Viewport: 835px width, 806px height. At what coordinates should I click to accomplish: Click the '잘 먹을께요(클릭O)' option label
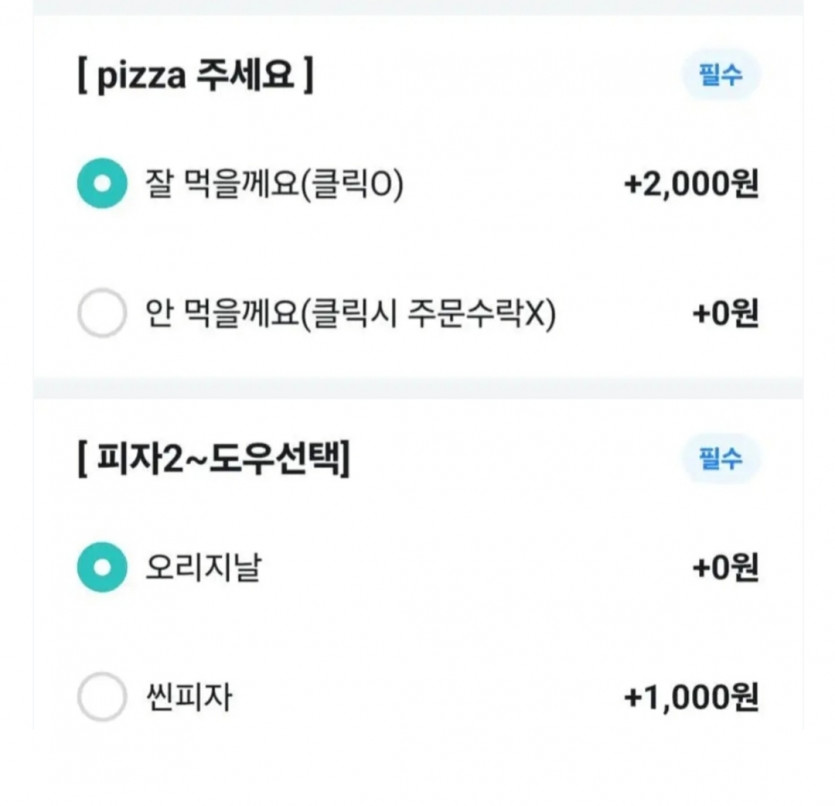[x=274, y=184]
